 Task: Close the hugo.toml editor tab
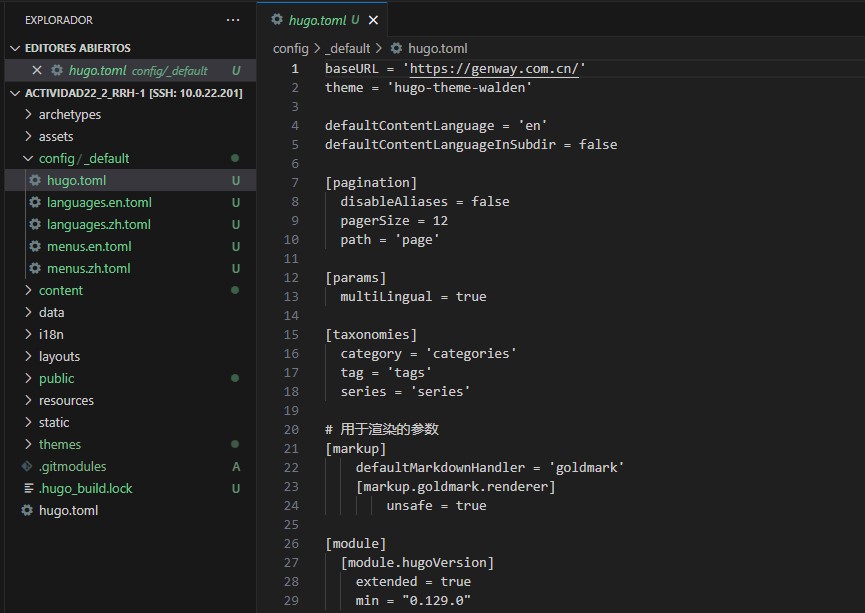373,20
